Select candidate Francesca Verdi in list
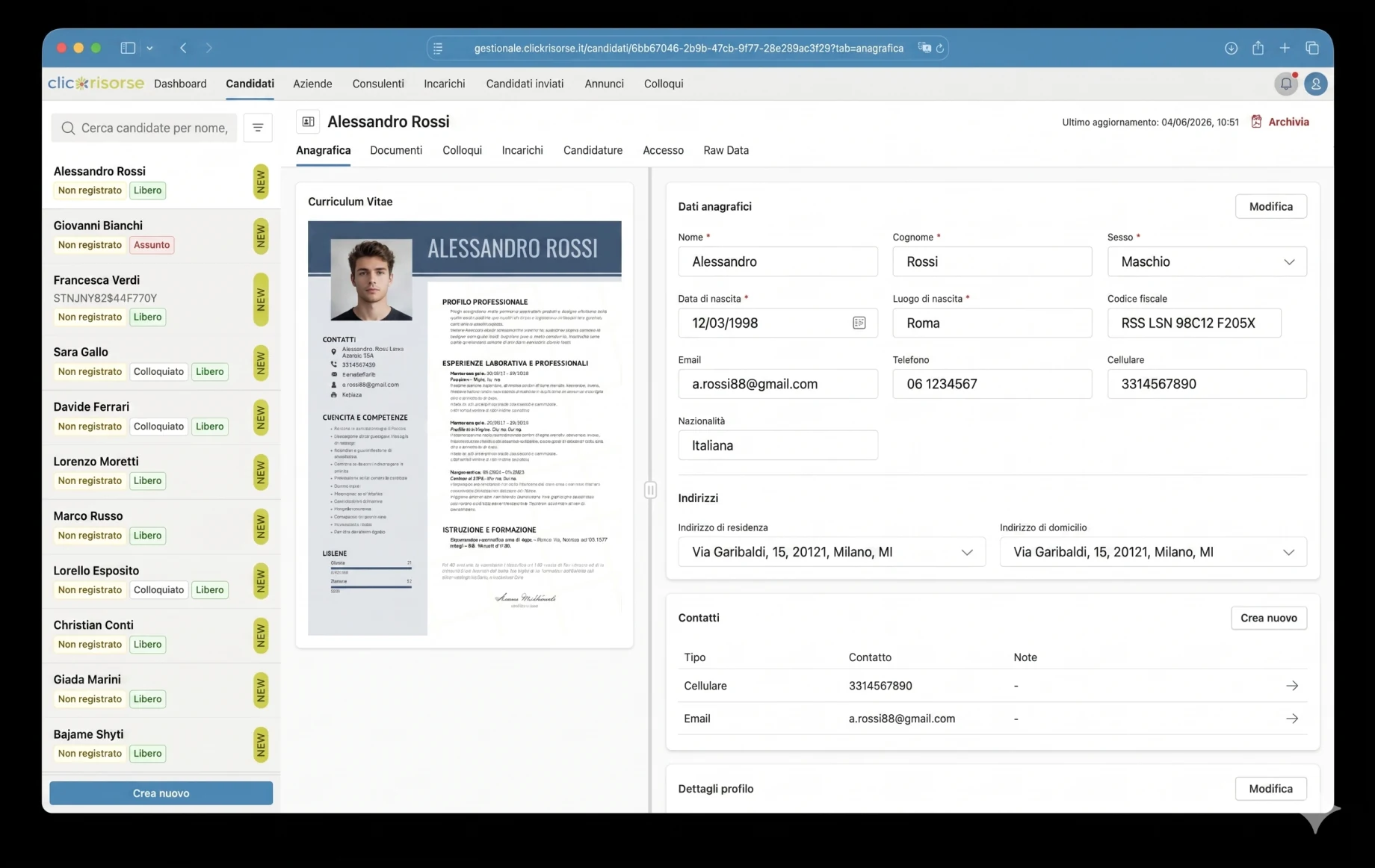This screenshot has height=868, width=1375. (161, 299)
